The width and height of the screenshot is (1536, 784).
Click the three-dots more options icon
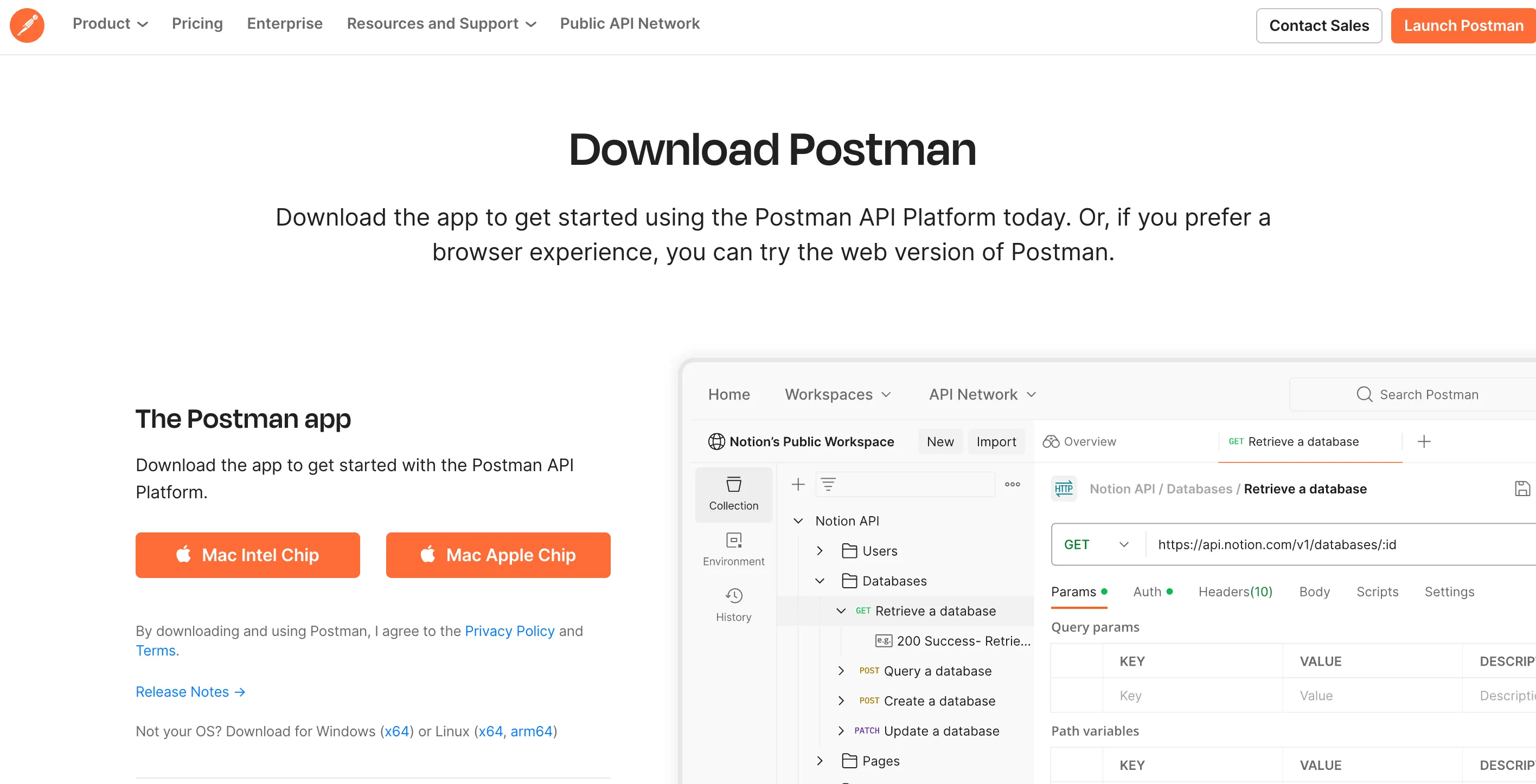1012,484
